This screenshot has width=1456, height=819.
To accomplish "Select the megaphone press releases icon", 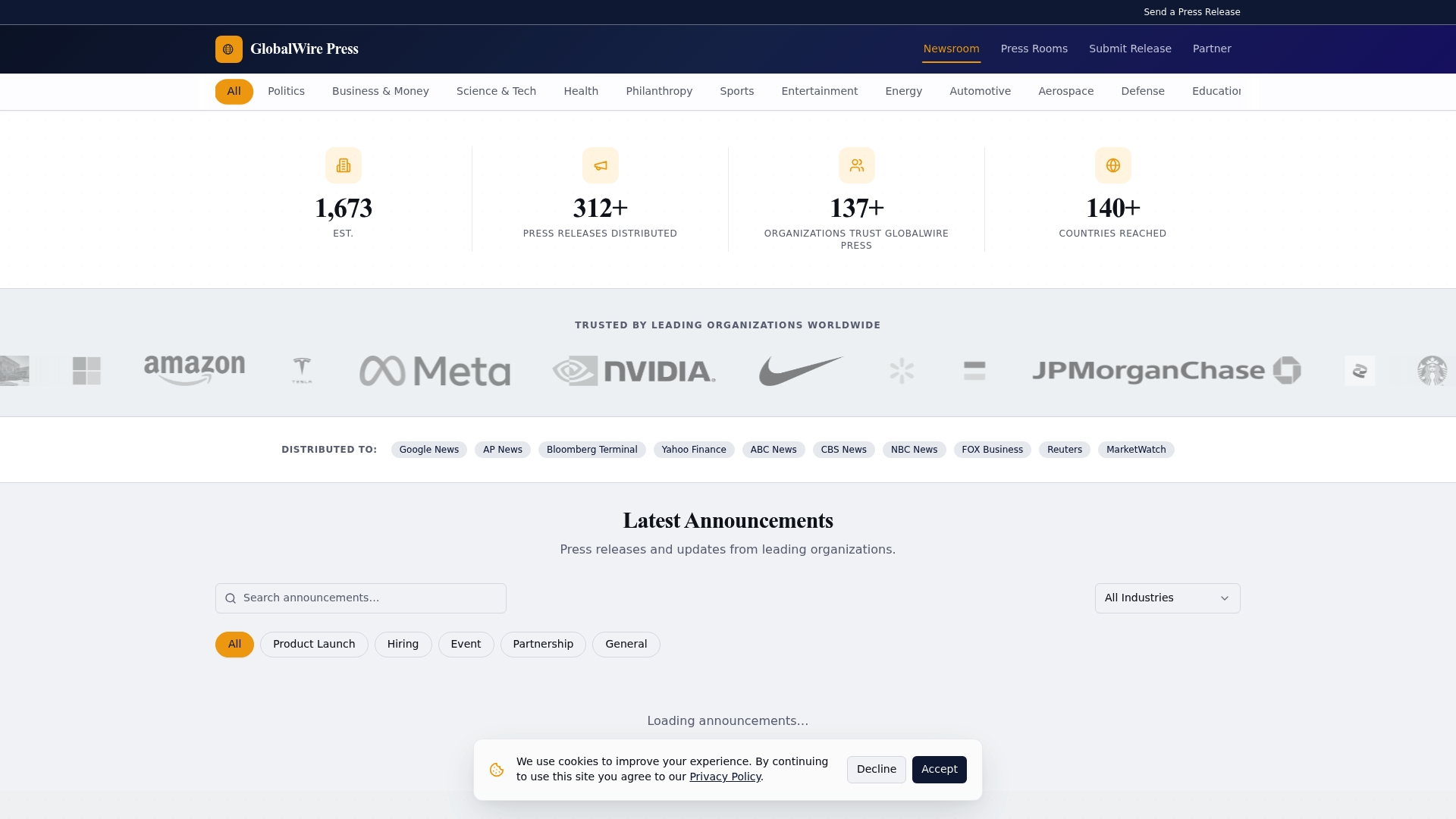I will (x=601, y=165).
